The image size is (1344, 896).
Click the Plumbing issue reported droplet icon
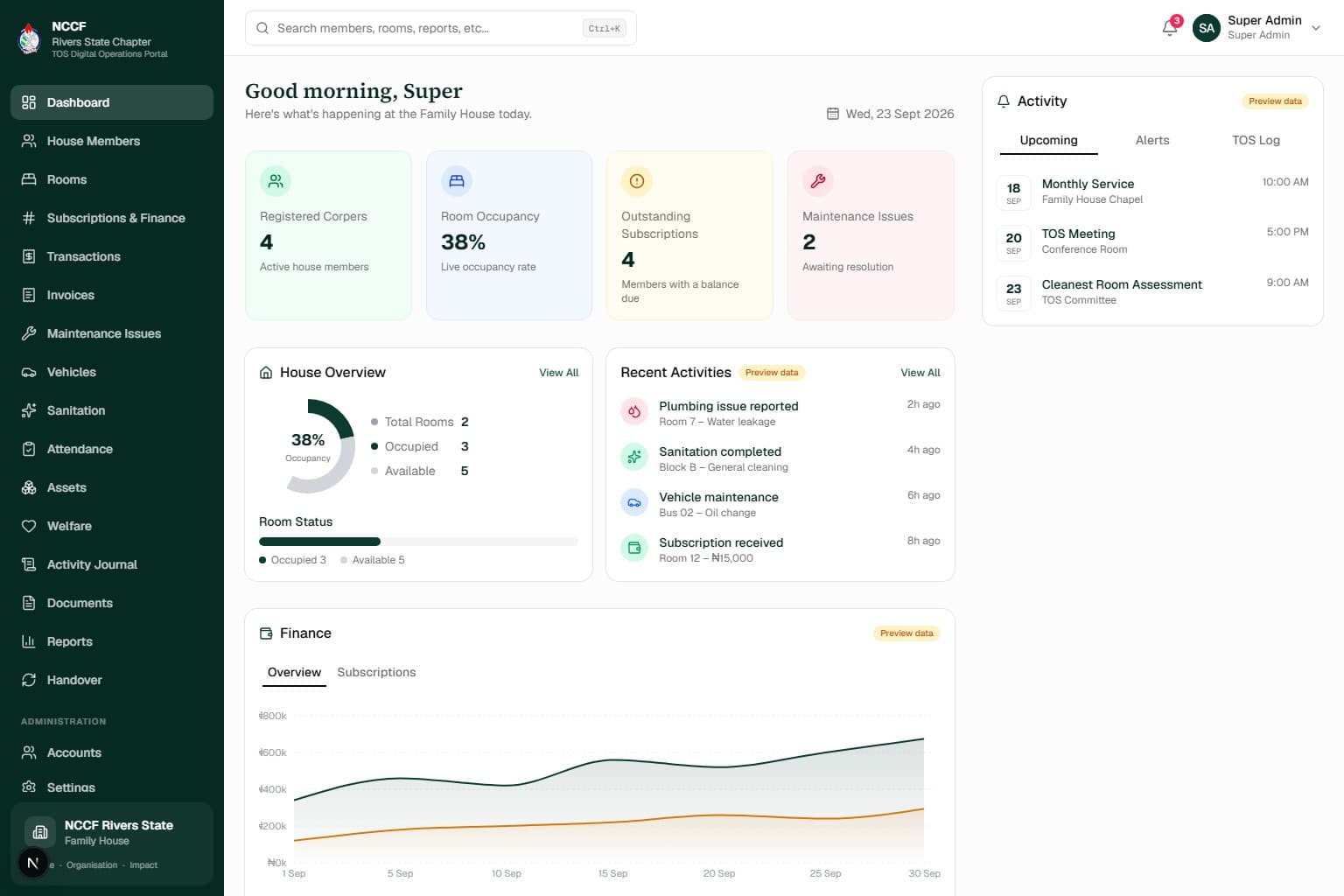(634, 411)
